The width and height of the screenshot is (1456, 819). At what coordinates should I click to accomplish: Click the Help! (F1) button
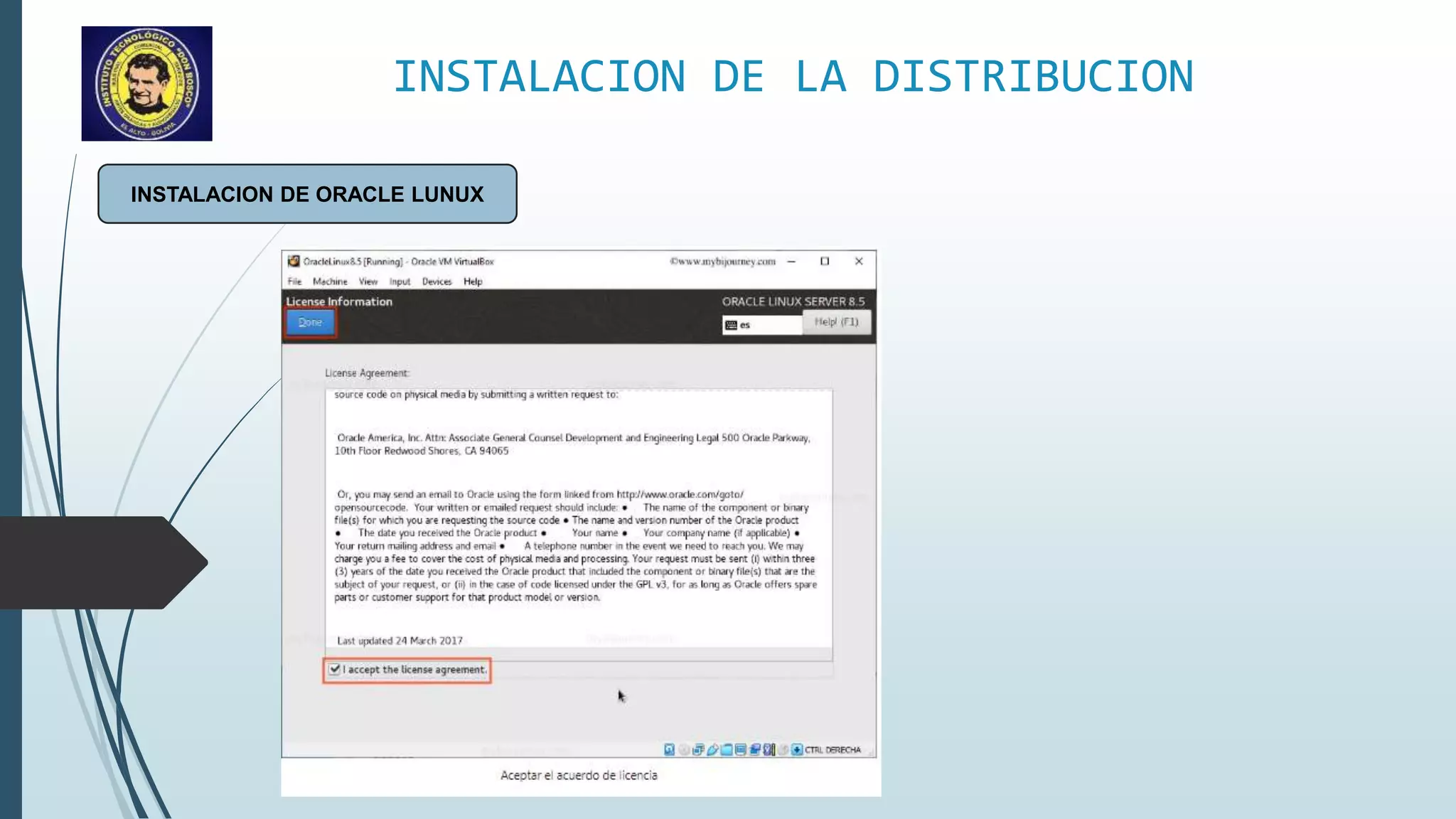pyautogui.click(x=837, y=322)
